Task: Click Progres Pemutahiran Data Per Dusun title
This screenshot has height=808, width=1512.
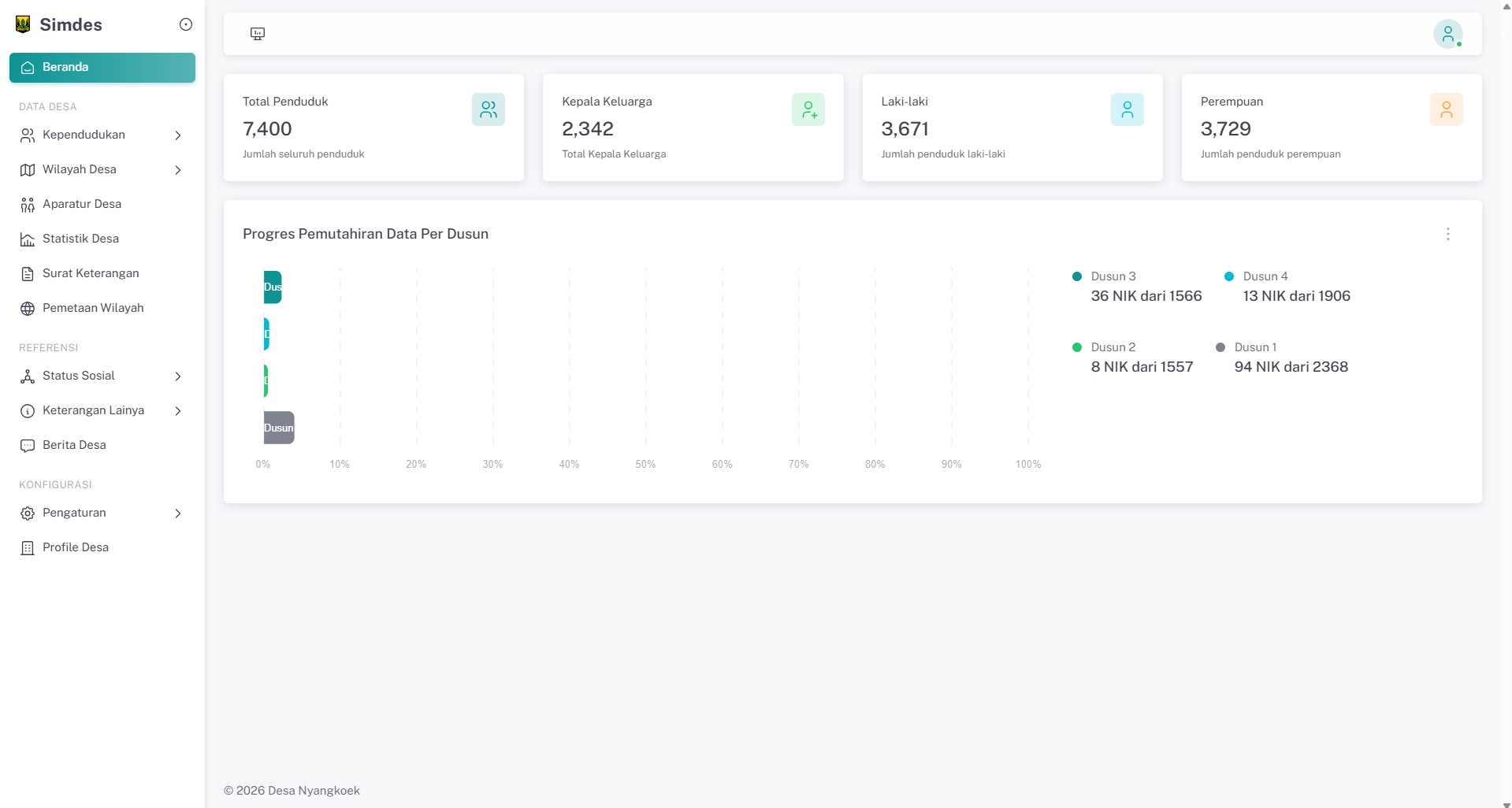Action: (x=366, y=234)
